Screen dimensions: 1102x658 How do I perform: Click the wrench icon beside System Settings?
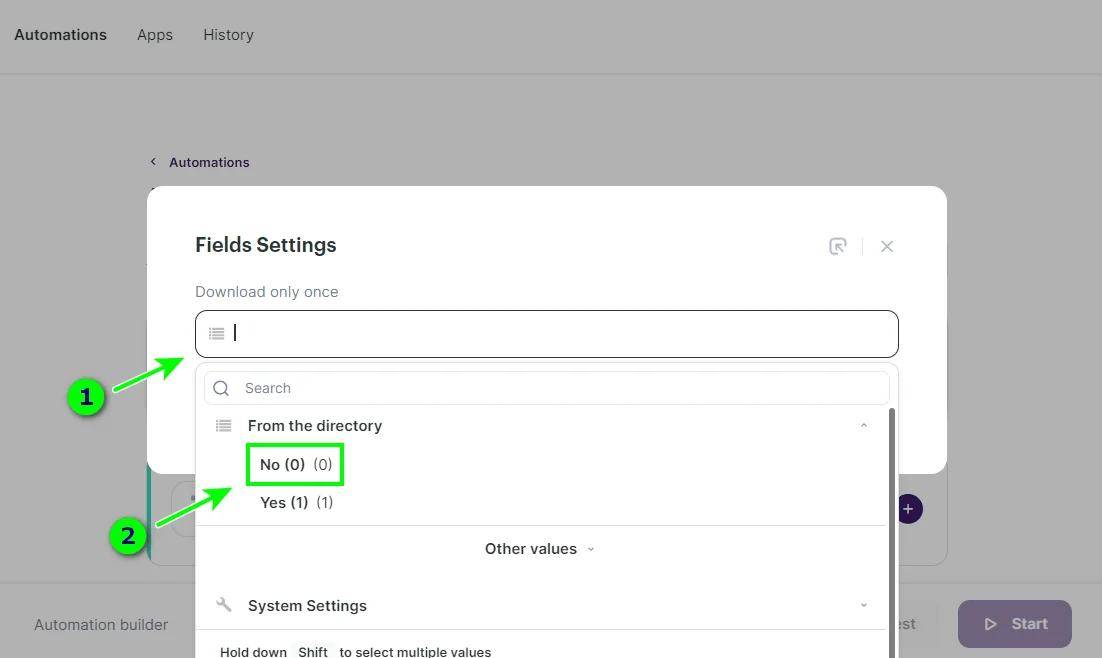(x=224, y=605)
